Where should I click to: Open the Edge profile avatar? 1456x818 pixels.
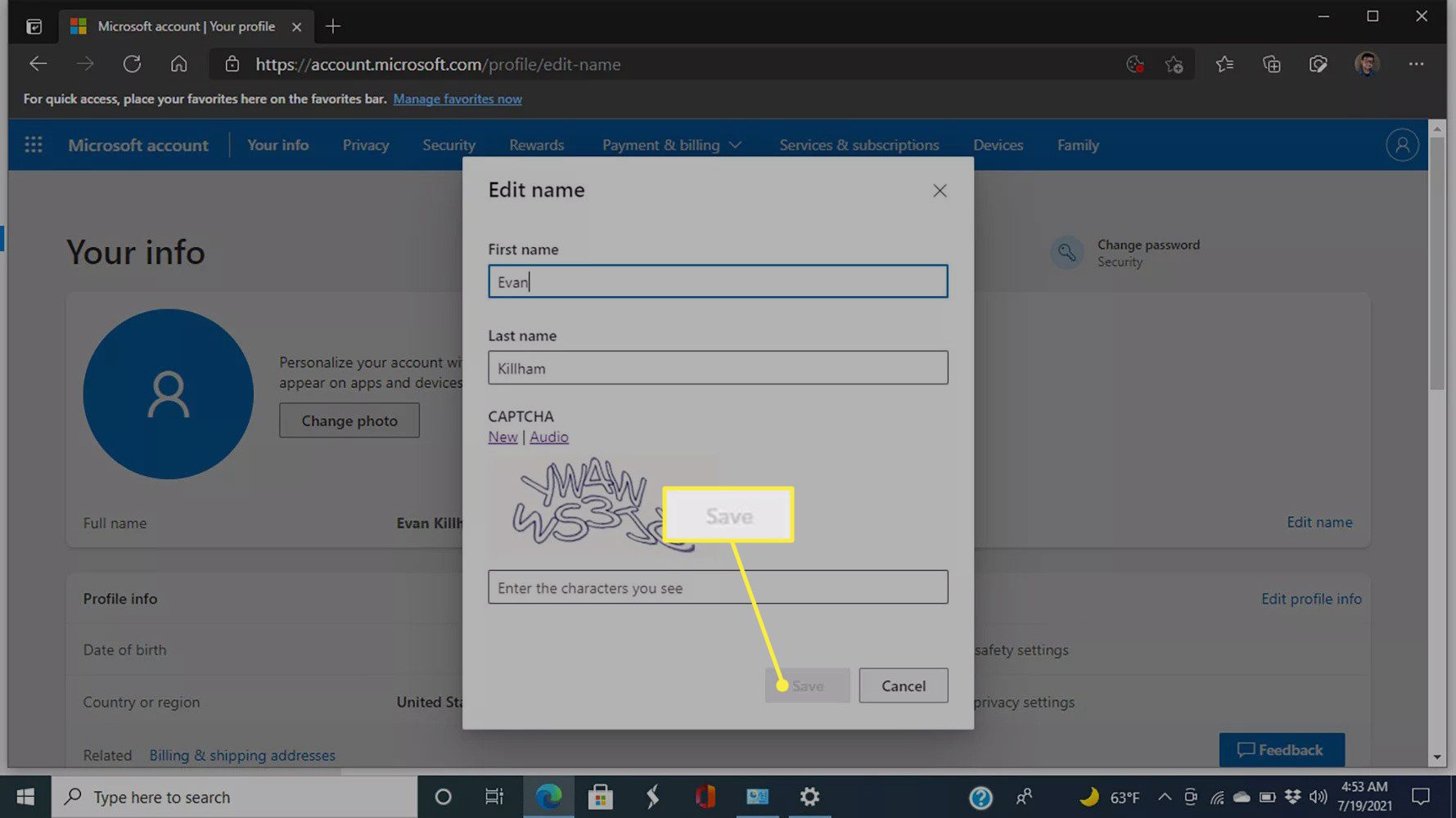[x=1367, y=64]
